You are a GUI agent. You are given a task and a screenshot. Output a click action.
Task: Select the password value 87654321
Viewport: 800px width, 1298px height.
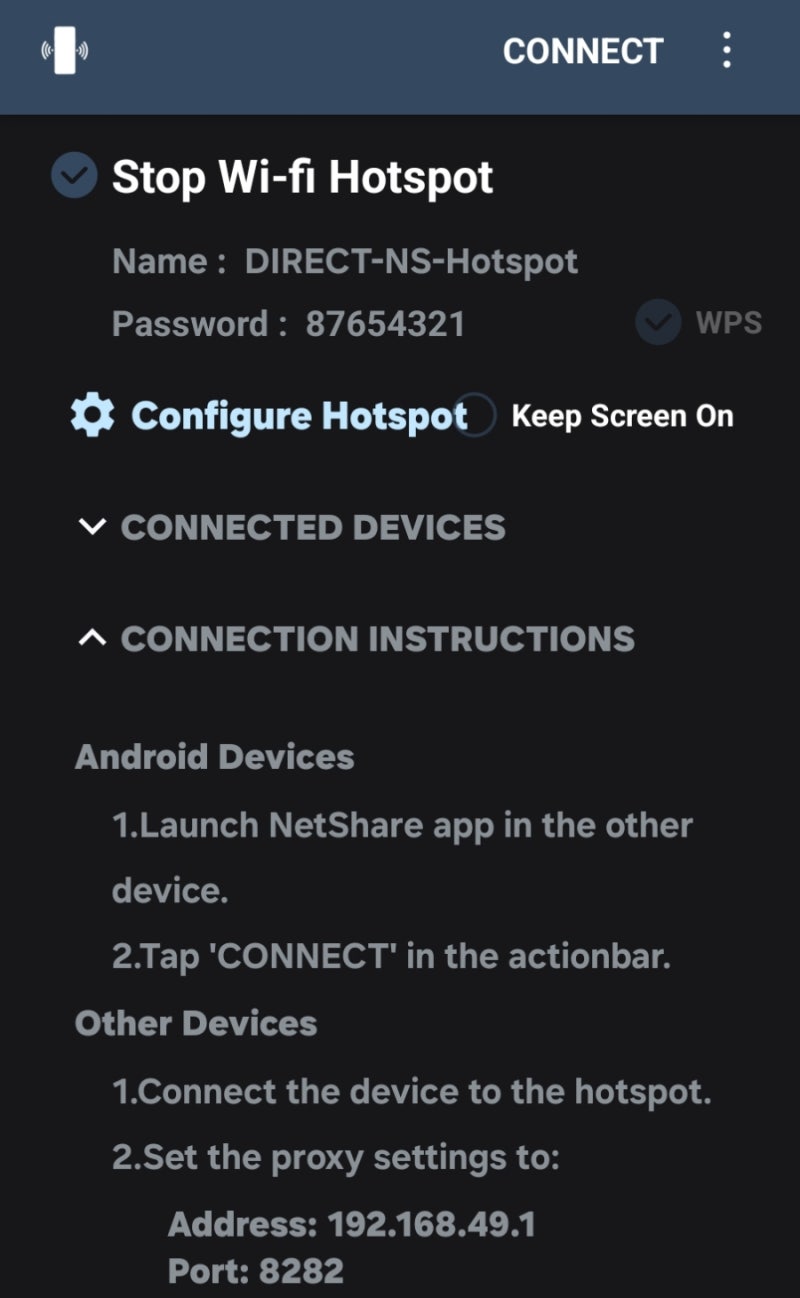385,324
